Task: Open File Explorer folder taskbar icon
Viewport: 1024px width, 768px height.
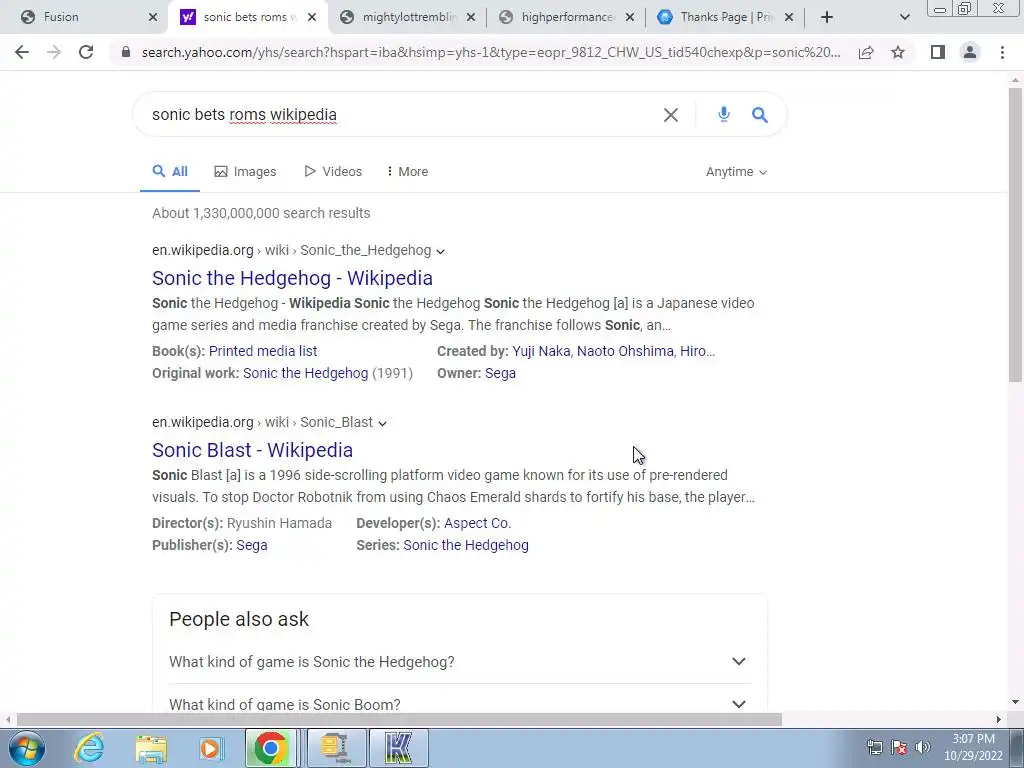Action: coord(151,748)
